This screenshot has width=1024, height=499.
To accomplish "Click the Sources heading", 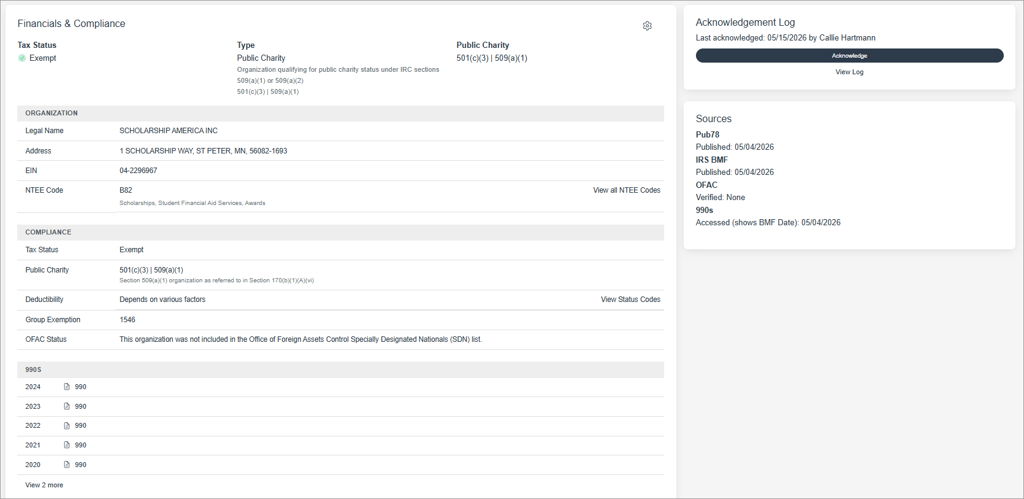I will tap(714, 119).
